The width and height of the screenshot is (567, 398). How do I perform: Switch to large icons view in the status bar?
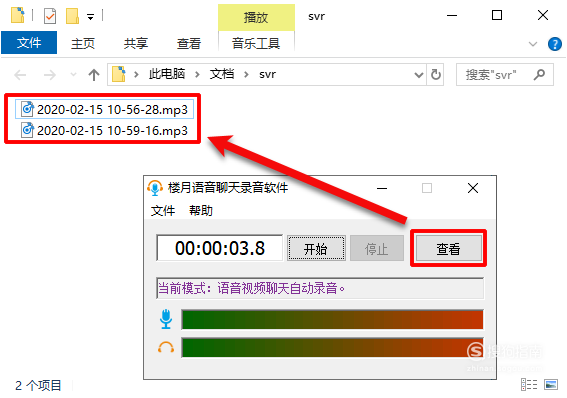tap(551, 385)
